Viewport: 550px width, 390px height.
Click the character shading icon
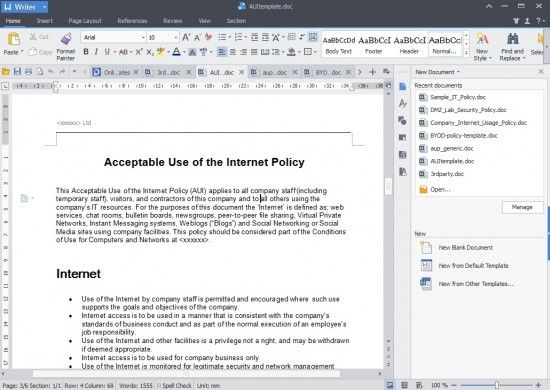pyautogui.click(x=192, y=52)
